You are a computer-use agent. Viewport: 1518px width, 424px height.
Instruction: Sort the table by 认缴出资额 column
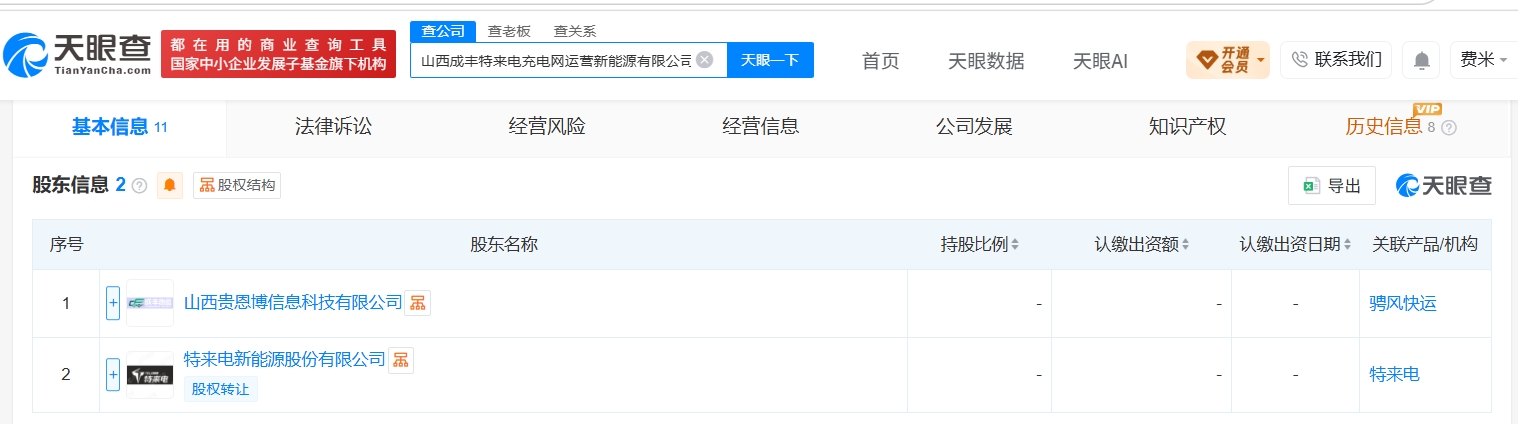tap(1142, 244)
